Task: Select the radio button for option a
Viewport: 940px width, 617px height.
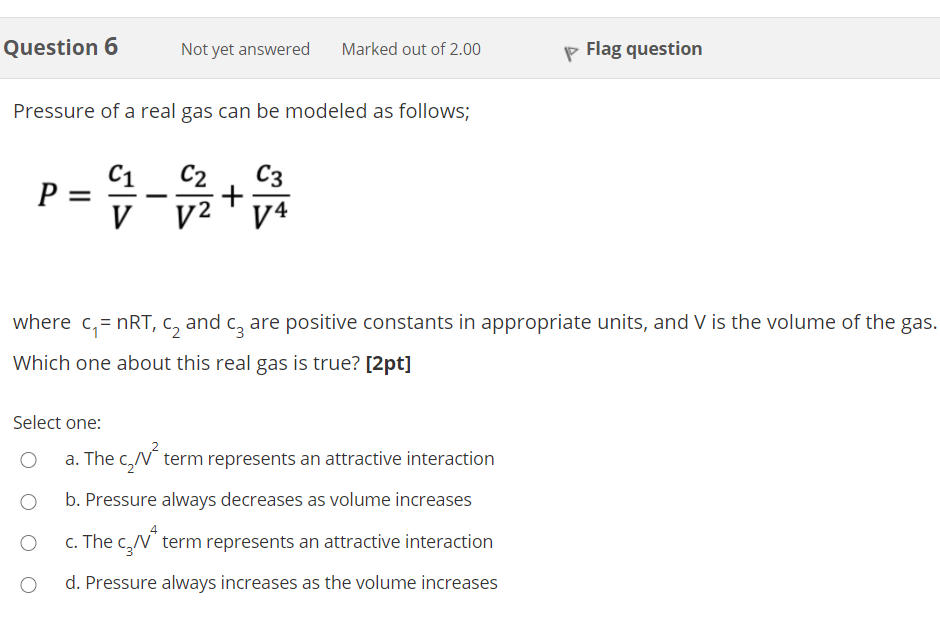Action: 29,459
